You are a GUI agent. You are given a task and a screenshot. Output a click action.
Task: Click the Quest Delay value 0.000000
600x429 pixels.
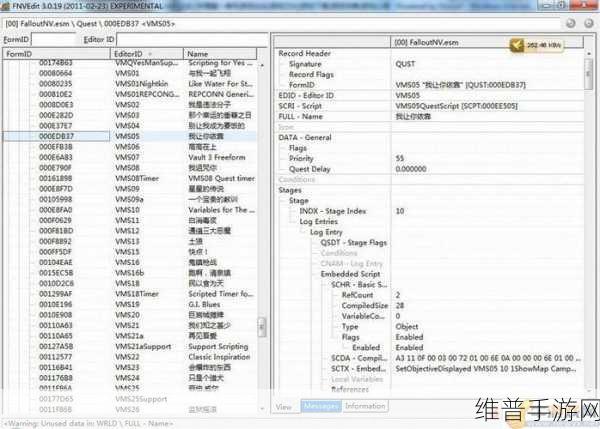[411, 169]
